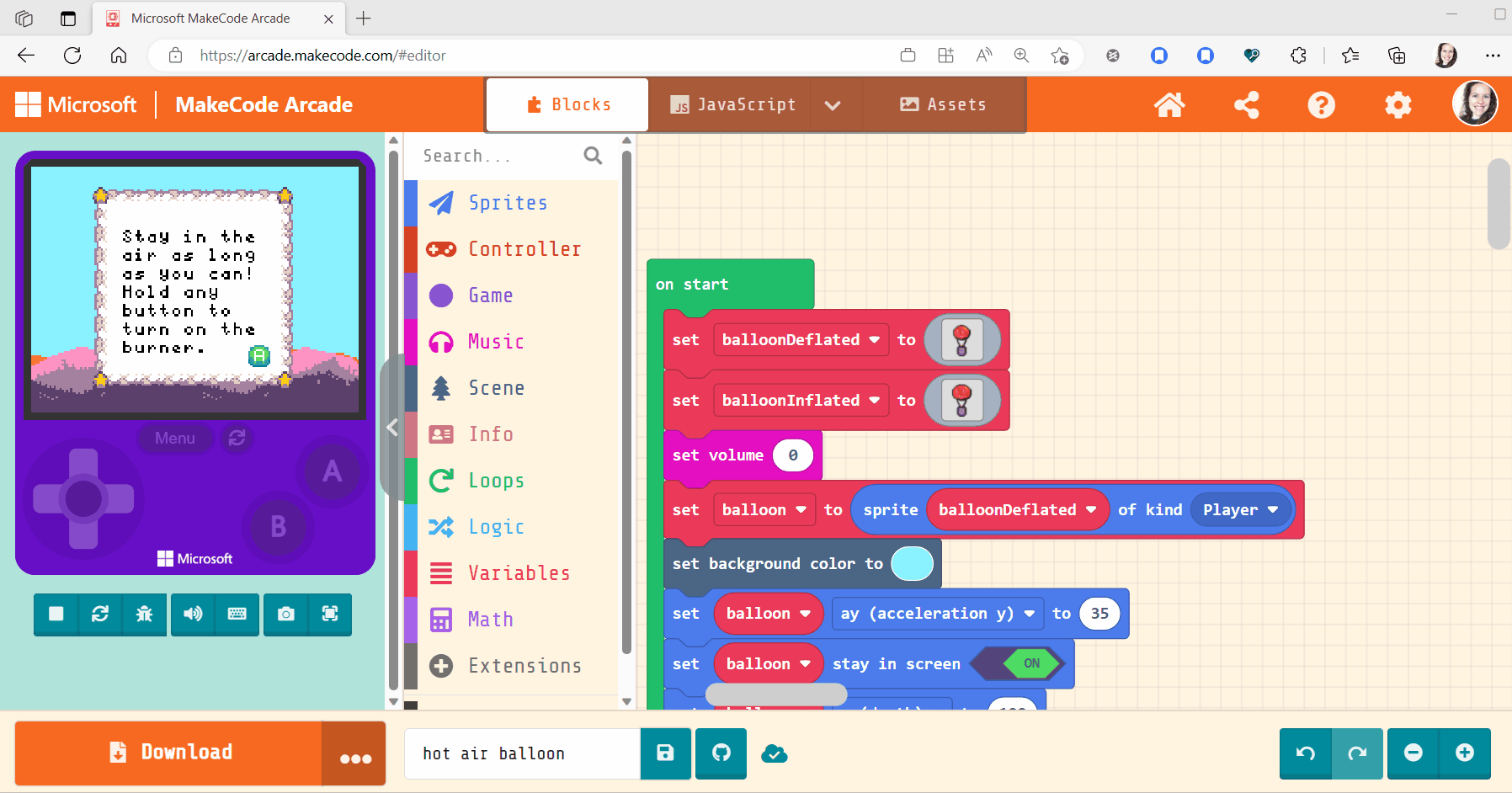This screenshot has height=793, width=1512.
Task: Click the background color swatch
Action: tap(913, 563)
